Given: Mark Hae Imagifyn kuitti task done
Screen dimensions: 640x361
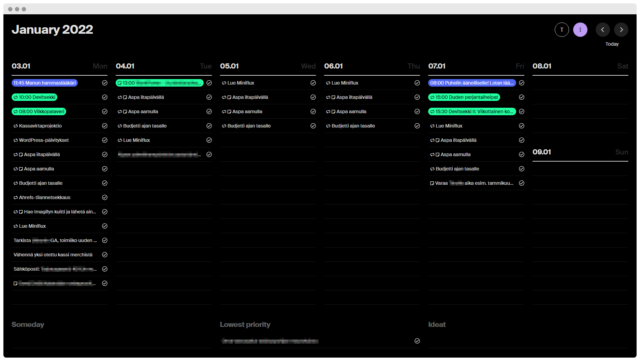Looking at the screenshot, I should click(104, 212).
